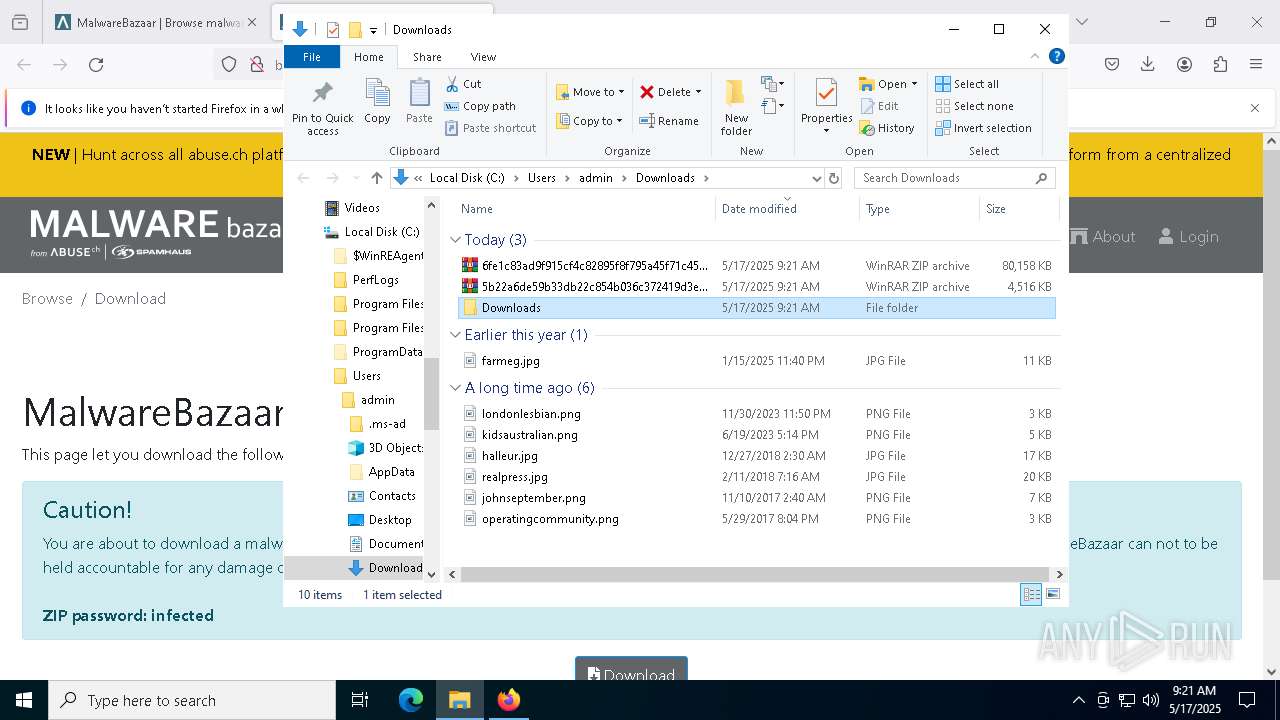
Task: Sort by Size column header
Action: click(1017, 209)
